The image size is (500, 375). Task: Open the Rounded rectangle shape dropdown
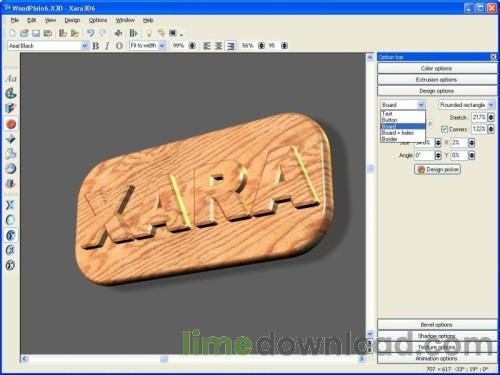click(491, 105)
